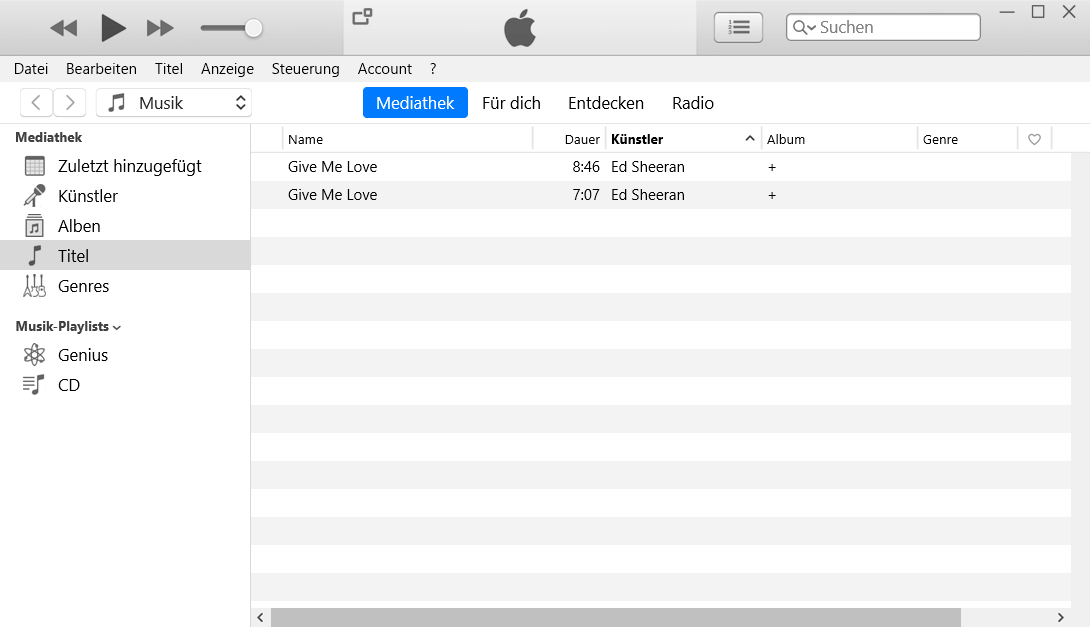The width and height of the screenshot is (1090, 627).
Task: Open the Genius playlist
Action: (125, 355)
